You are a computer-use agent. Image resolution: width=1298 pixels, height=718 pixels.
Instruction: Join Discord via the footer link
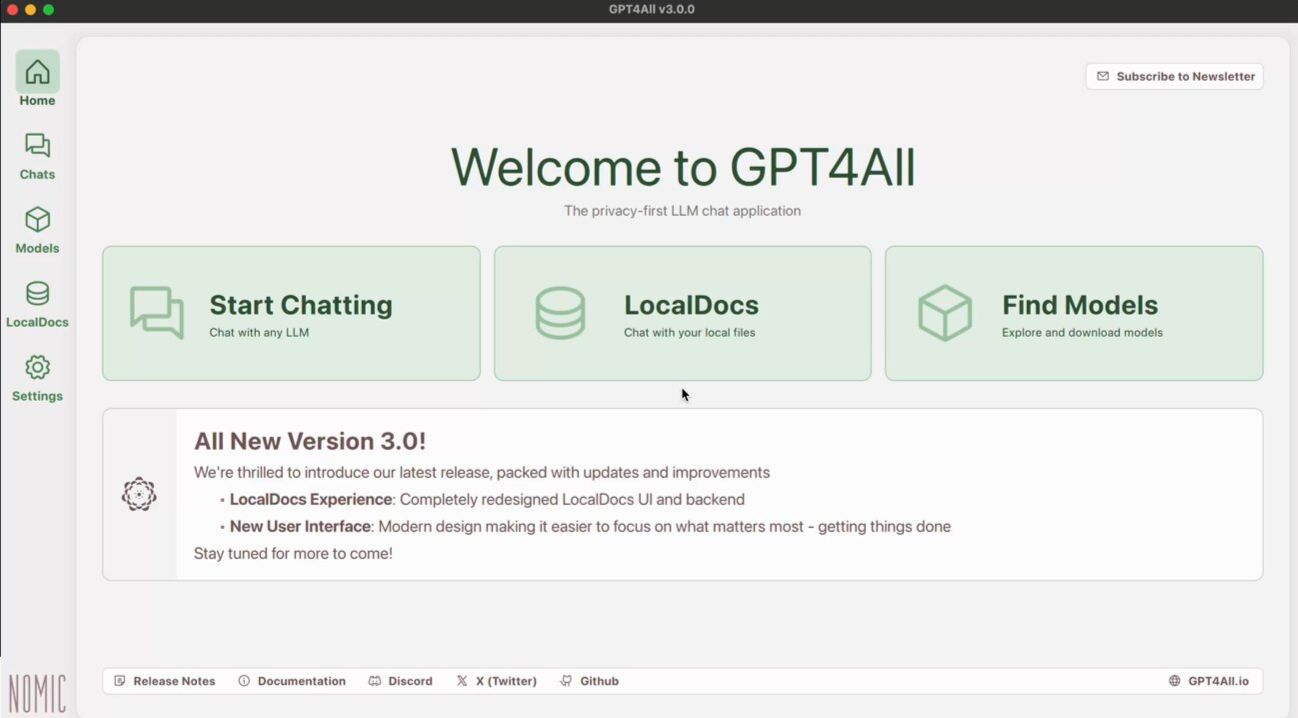[400, 681]
